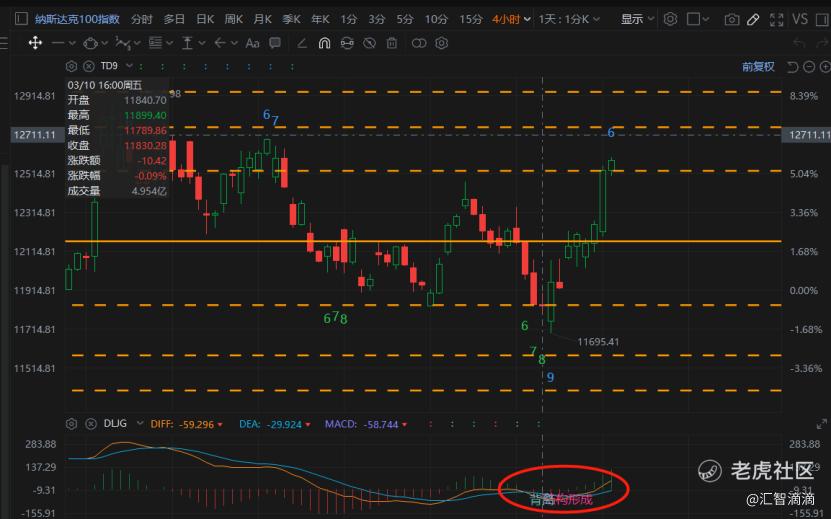Open the layout square dropdown
This screenshot has height=519, width=831.
point(698,20)
